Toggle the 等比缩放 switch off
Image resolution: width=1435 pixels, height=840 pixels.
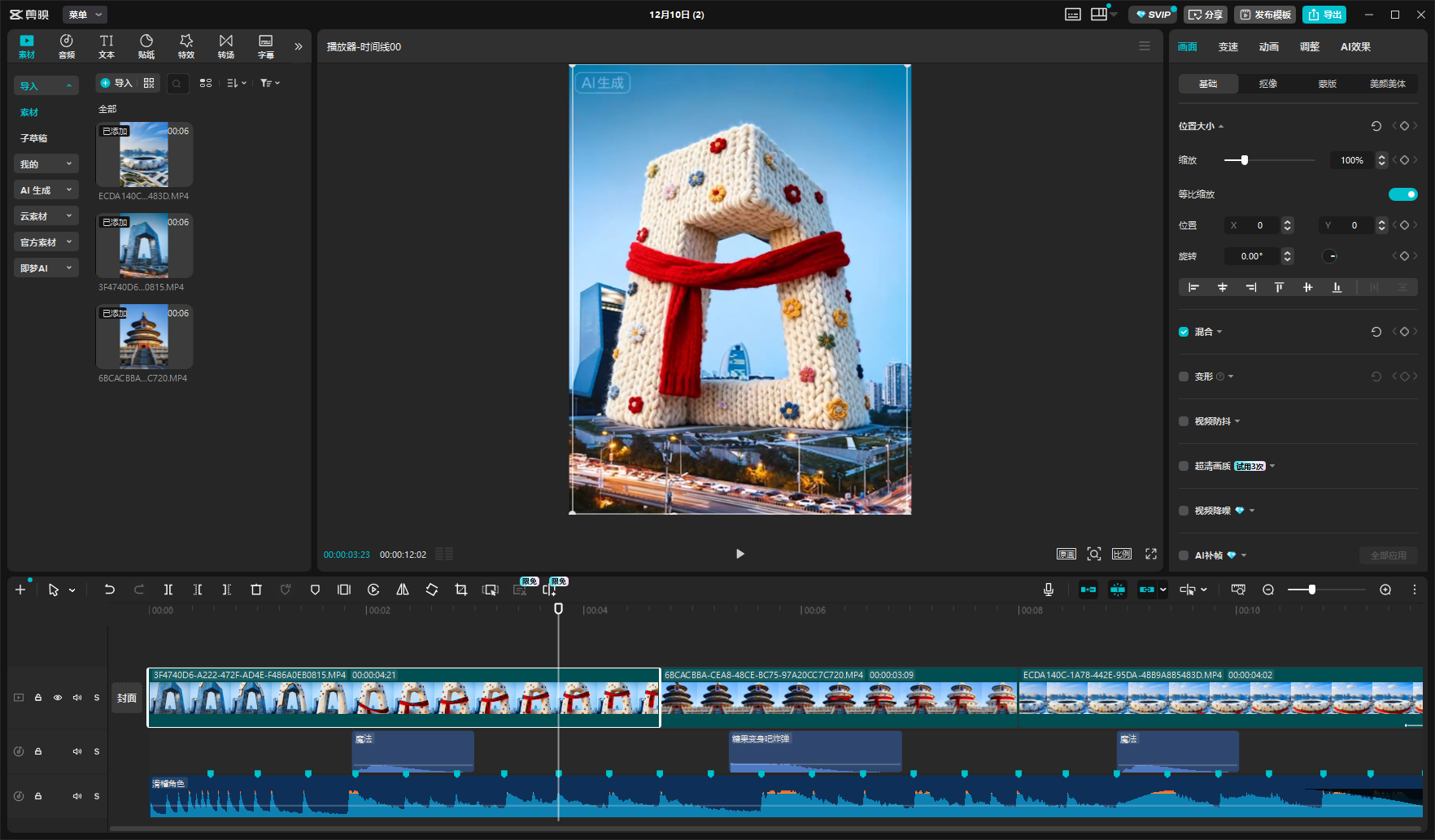[1402, 194]
